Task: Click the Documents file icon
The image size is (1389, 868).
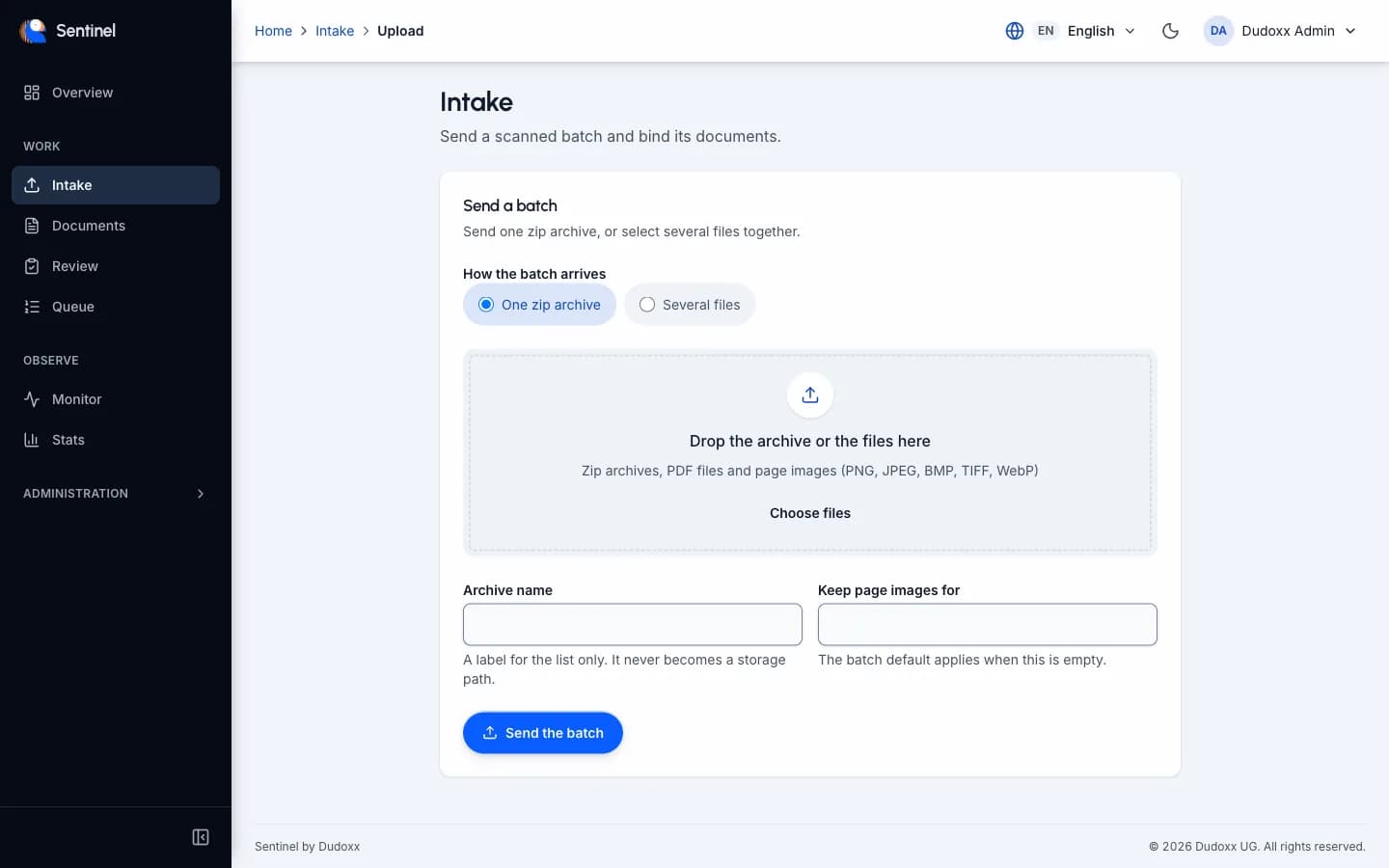Action: [32, 226]
